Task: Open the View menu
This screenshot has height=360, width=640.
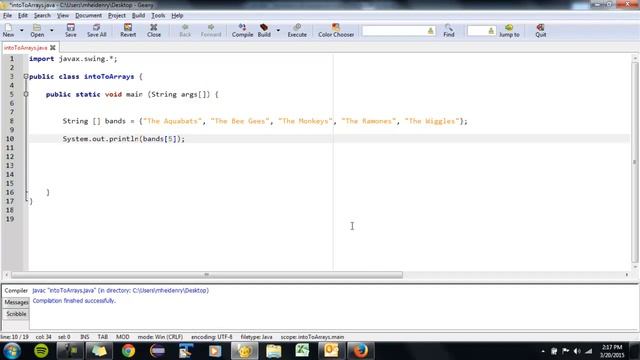Action: click(x=62, y=16)
